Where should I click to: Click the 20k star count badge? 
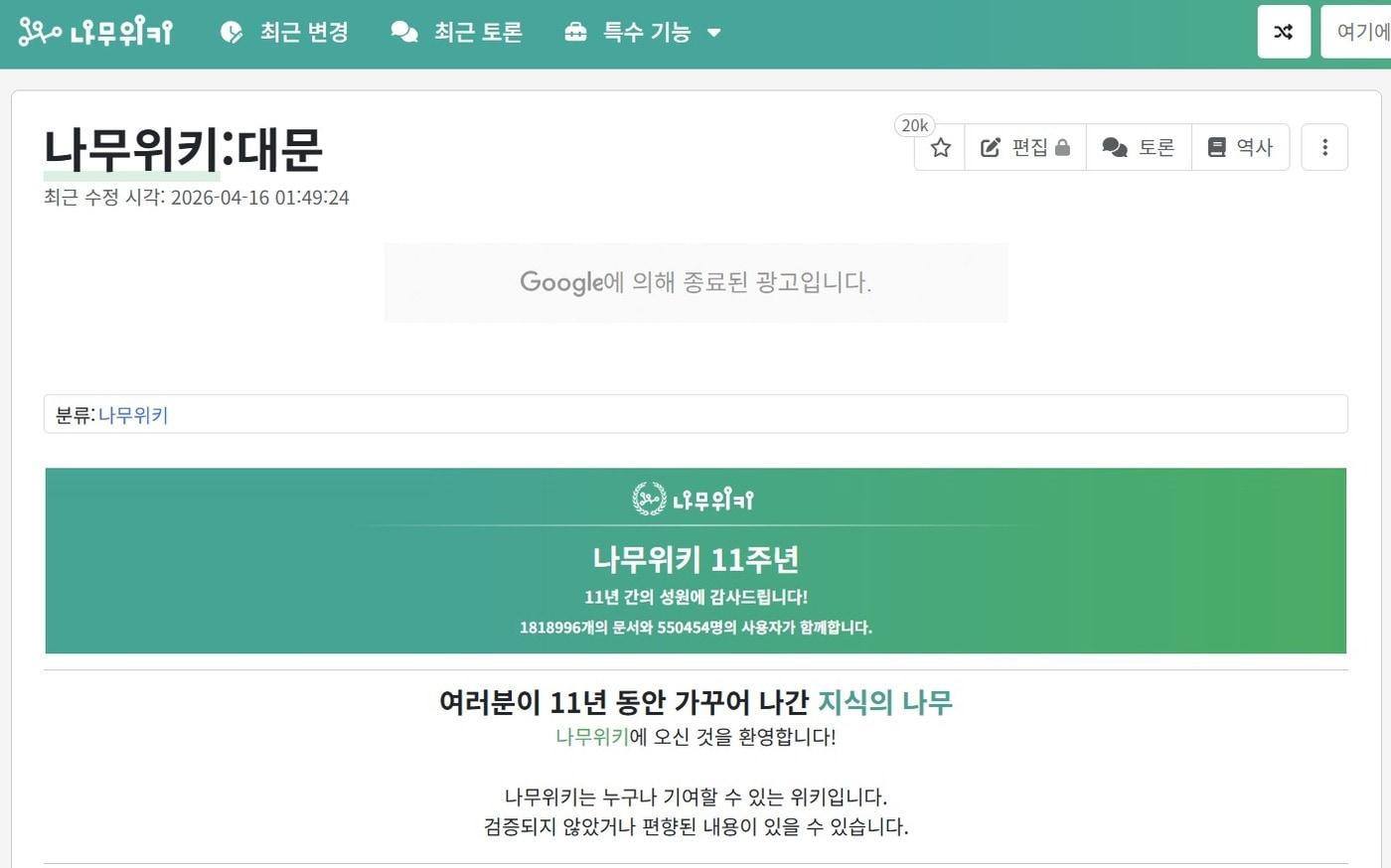(914, 125)
